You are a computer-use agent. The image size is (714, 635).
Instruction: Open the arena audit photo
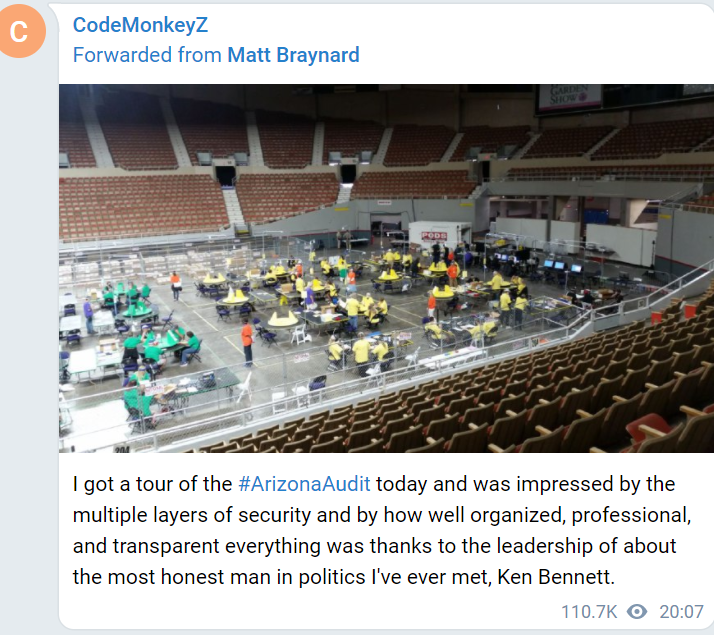coord(386,268)
